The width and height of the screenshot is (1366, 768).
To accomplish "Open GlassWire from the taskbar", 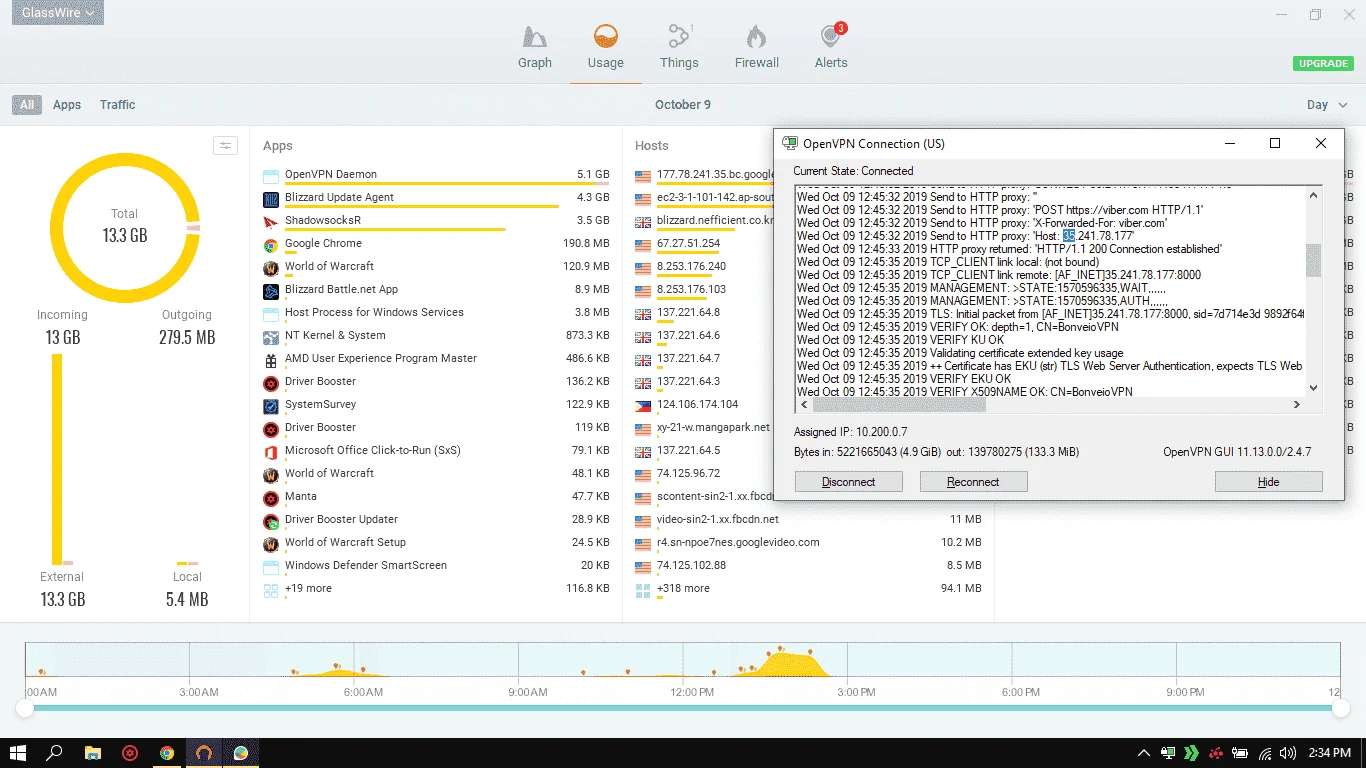I will click(x=241, y=753).
